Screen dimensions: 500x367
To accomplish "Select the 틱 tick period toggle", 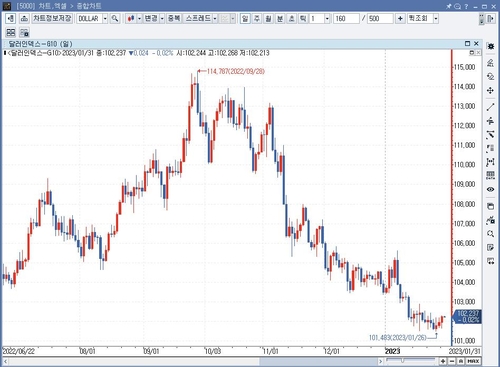I will (x=303, y=18).
